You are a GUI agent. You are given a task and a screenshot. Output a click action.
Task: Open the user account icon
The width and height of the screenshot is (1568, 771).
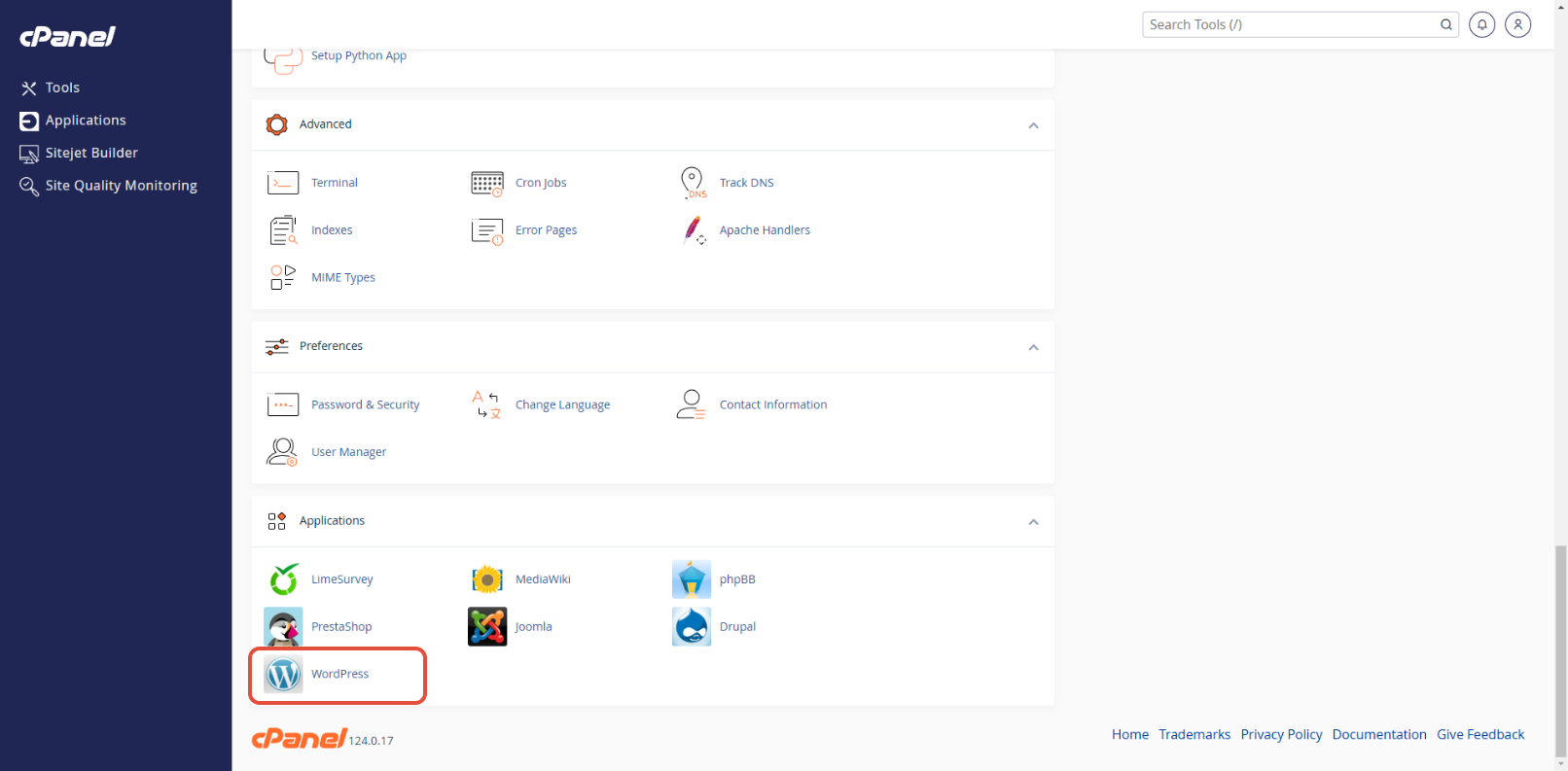(x=1517, y=24)
